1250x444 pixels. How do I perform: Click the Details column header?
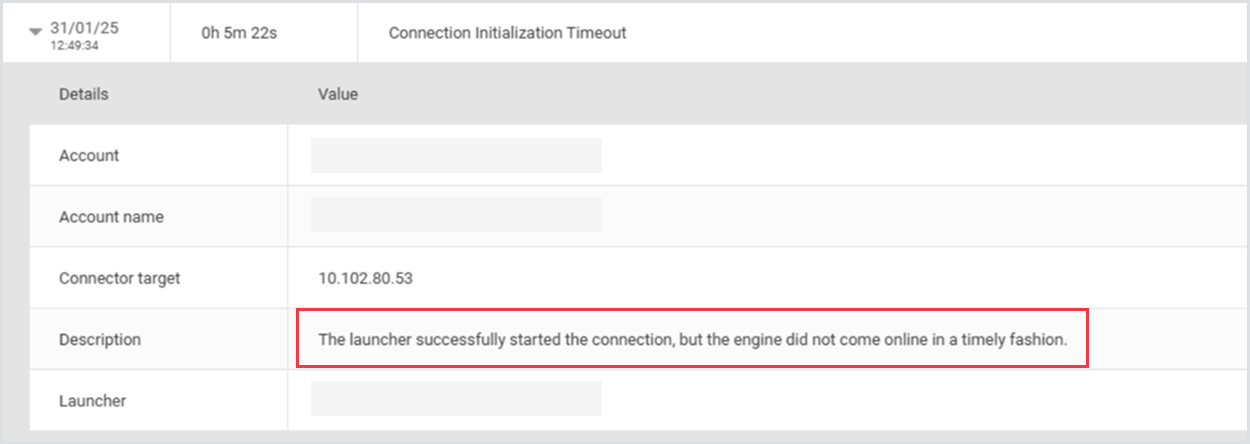click(84, 94)
